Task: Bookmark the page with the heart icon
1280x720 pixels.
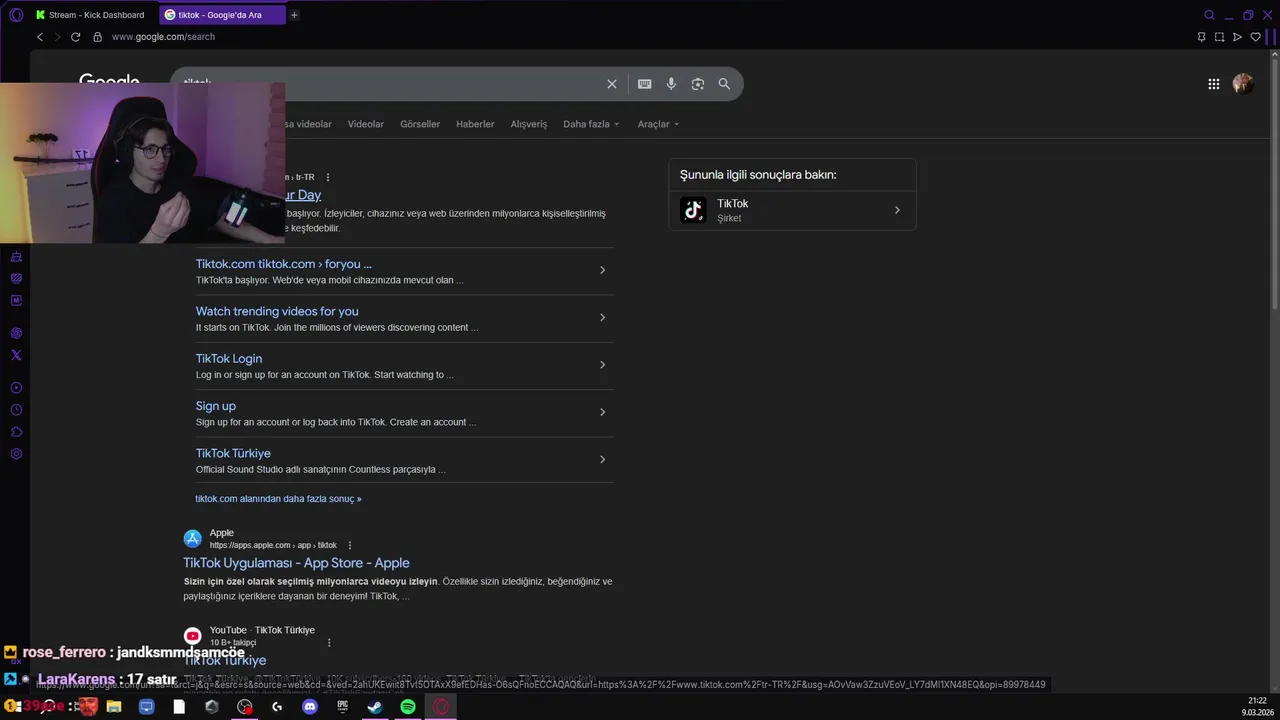Action: click(1256, 37)
